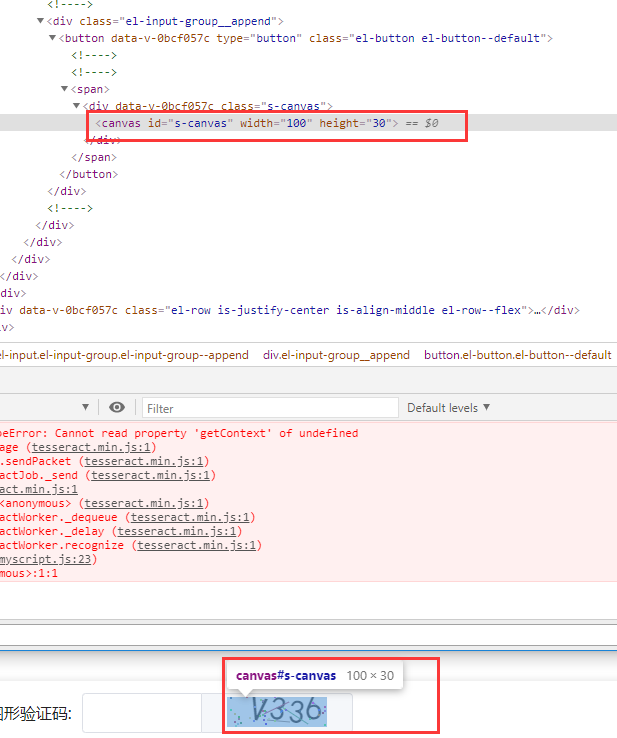617x738 pixels.
Task: Select the closing button tag row
Action: (x=88, y=174)
